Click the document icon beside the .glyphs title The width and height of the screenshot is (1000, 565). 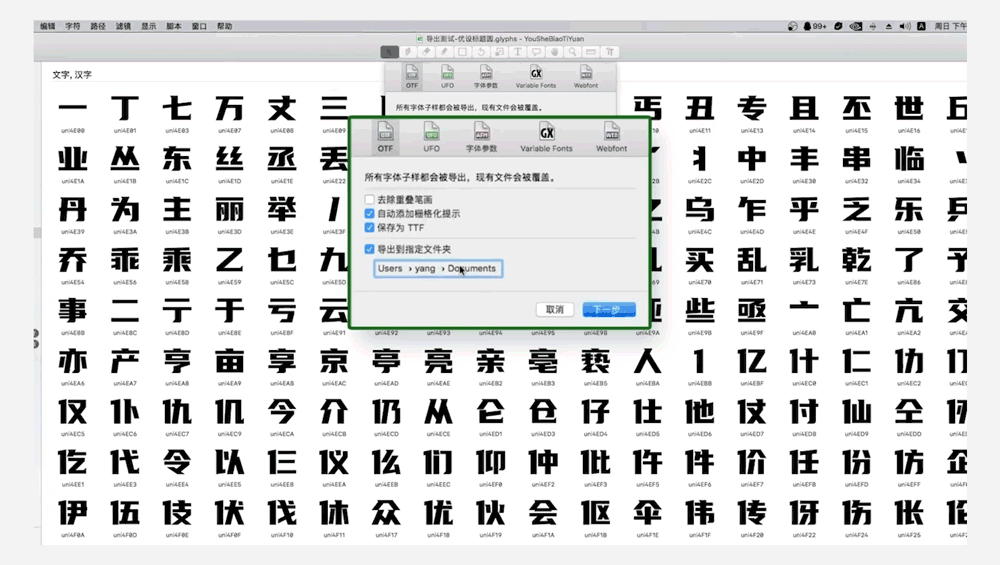420,39
